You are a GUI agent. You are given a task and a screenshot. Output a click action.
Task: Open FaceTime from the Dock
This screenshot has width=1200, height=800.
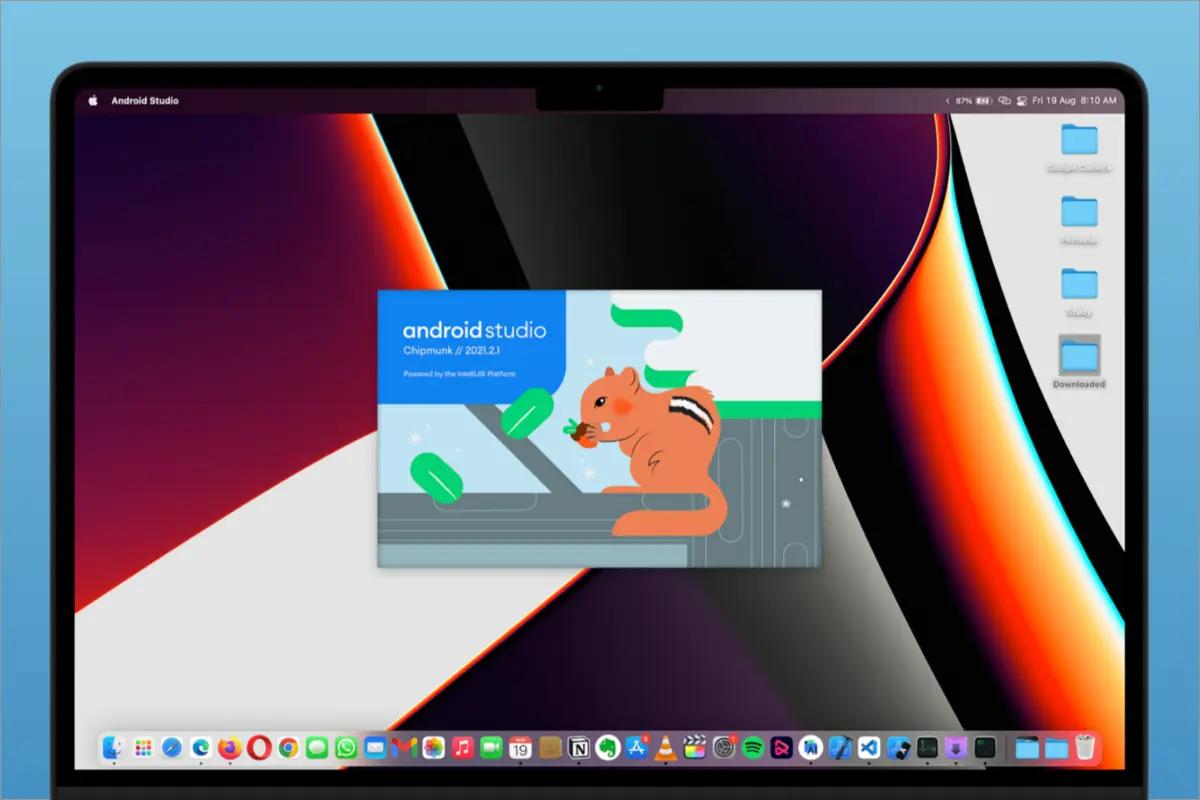point(491,747)
